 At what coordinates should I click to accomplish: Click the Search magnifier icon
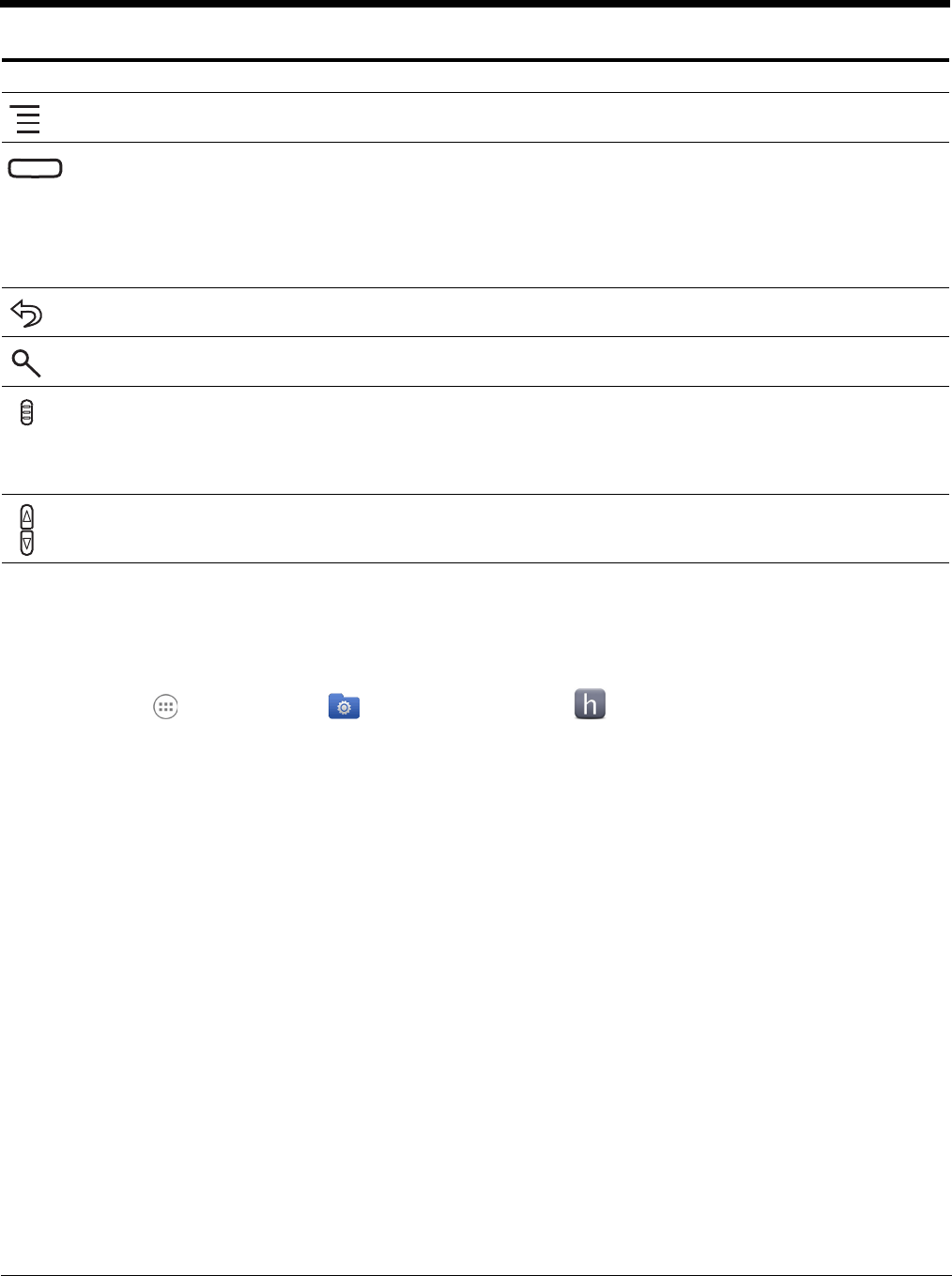pos(26,362)
